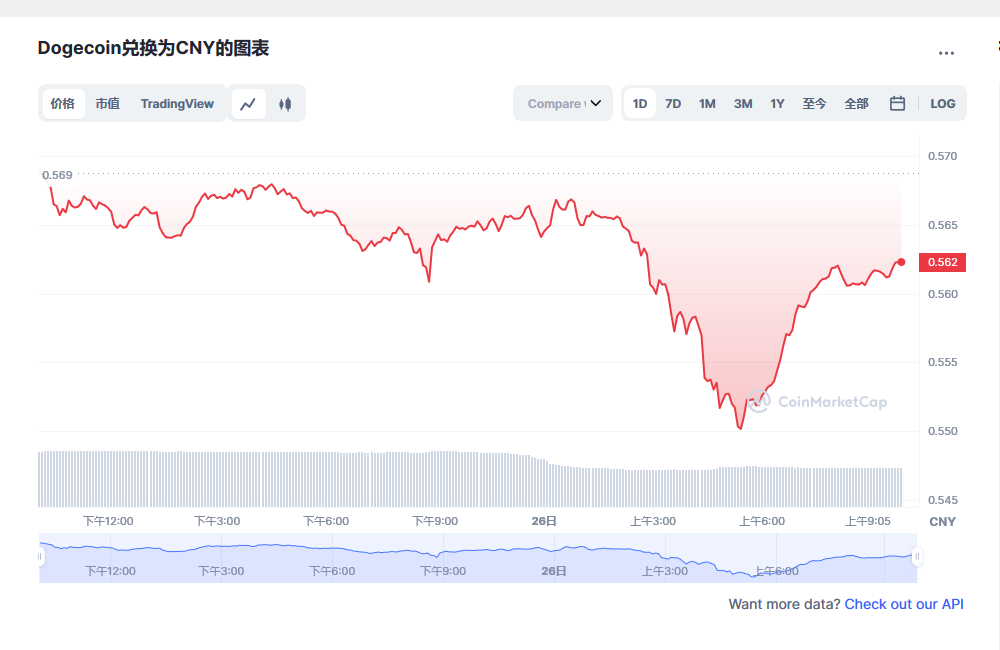Click the red endpoint dot on chart line

pos(901,262)
